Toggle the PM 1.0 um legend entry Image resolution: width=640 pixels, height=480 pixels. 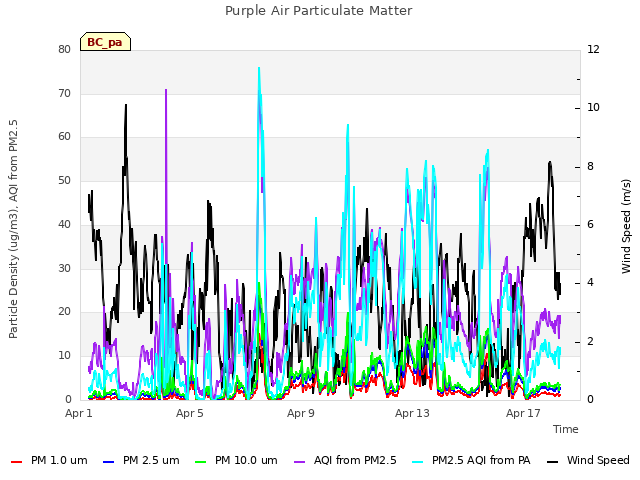tap(49, 460)
